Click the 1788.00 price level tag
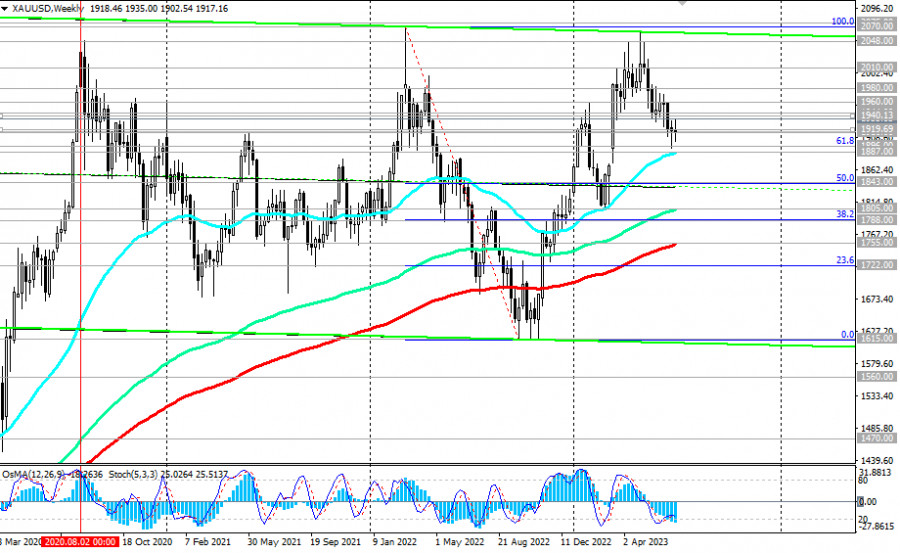 [876, 220]
